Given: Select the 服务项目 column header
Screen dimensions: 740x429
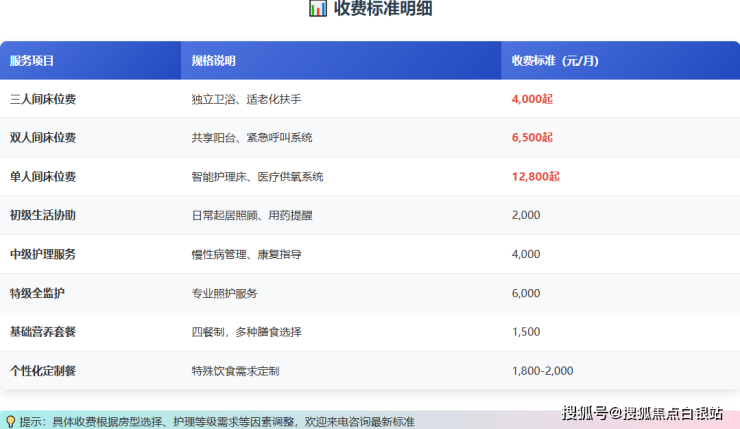Looking at the screenshot, I should 32,61.
